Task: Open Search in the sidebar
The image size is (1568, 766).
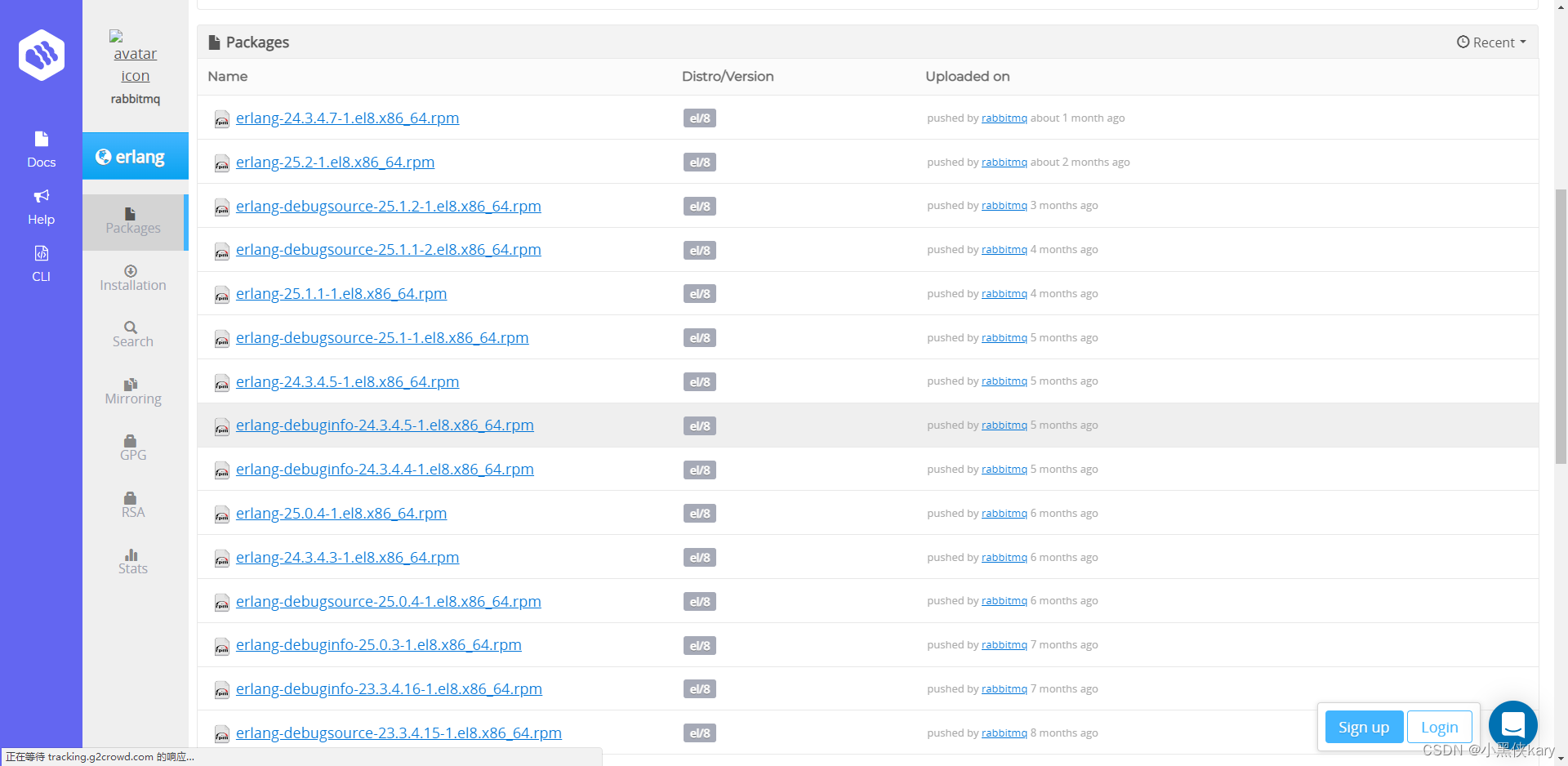Action: pyautogui.click(x=133, y=334)
